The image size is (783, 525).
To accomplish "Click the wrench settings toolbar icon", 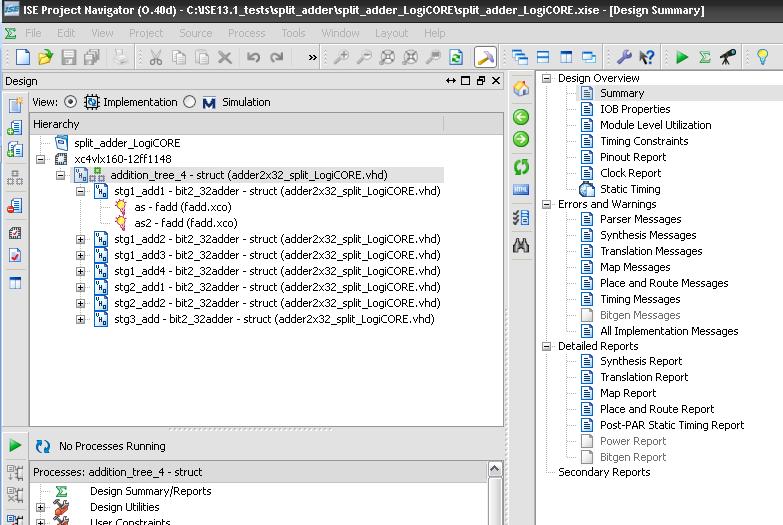I will pos(624,57).
